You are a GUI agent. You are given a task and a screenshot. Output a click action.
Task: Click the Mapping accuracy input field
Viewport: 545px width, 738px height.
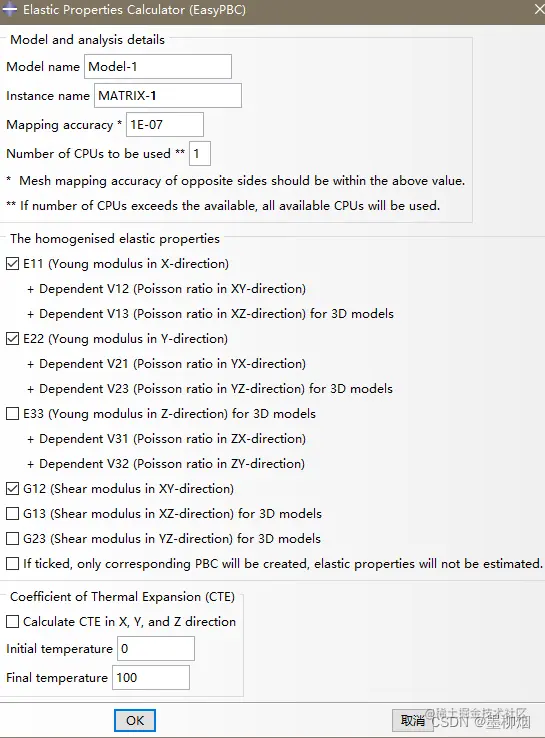[x=165, y=125]
